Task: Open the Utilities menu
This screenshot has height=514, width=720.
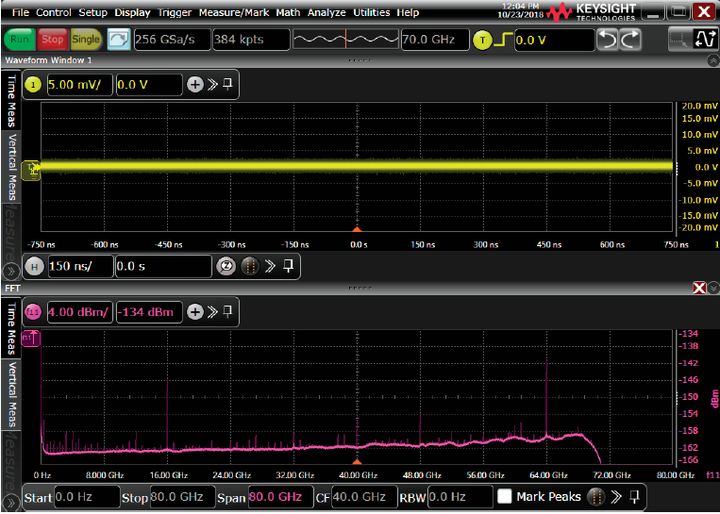Action: coord(371,12)
